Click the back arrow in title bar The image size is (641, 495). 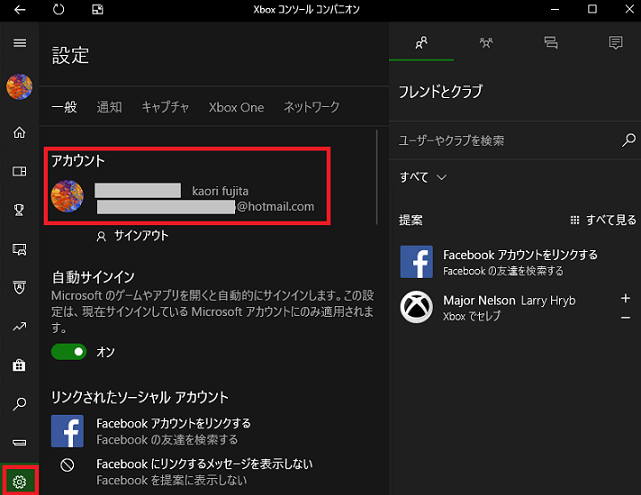(19, 9)
